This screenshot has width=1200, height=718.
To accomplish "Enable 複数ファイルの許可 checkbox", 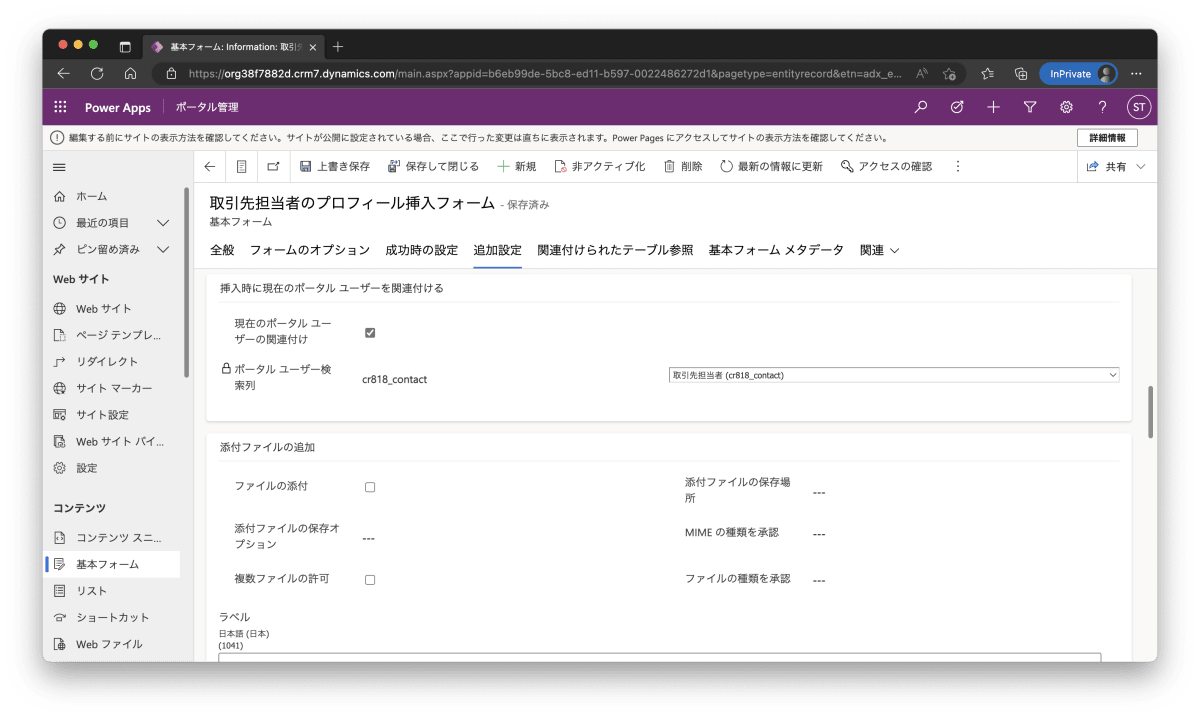I will (370, 579).
